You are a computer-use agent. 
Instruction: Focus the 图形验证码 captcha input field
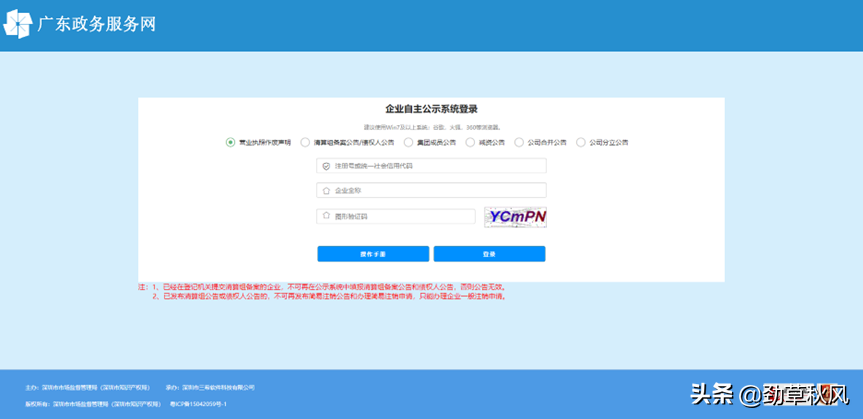[396, 216]
